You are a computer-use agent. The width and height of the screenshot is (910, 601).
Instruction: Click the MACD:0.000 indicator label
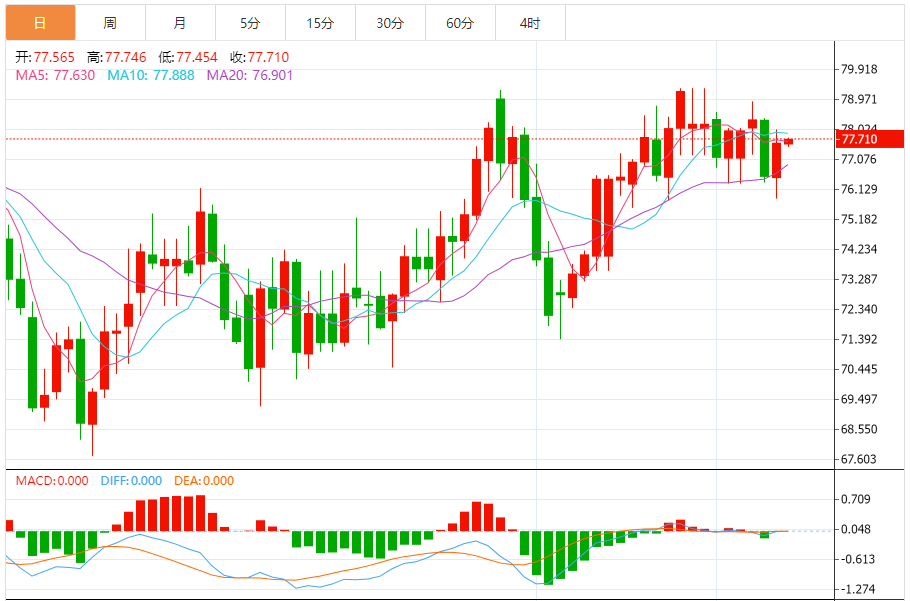click(x=52, y=481)
